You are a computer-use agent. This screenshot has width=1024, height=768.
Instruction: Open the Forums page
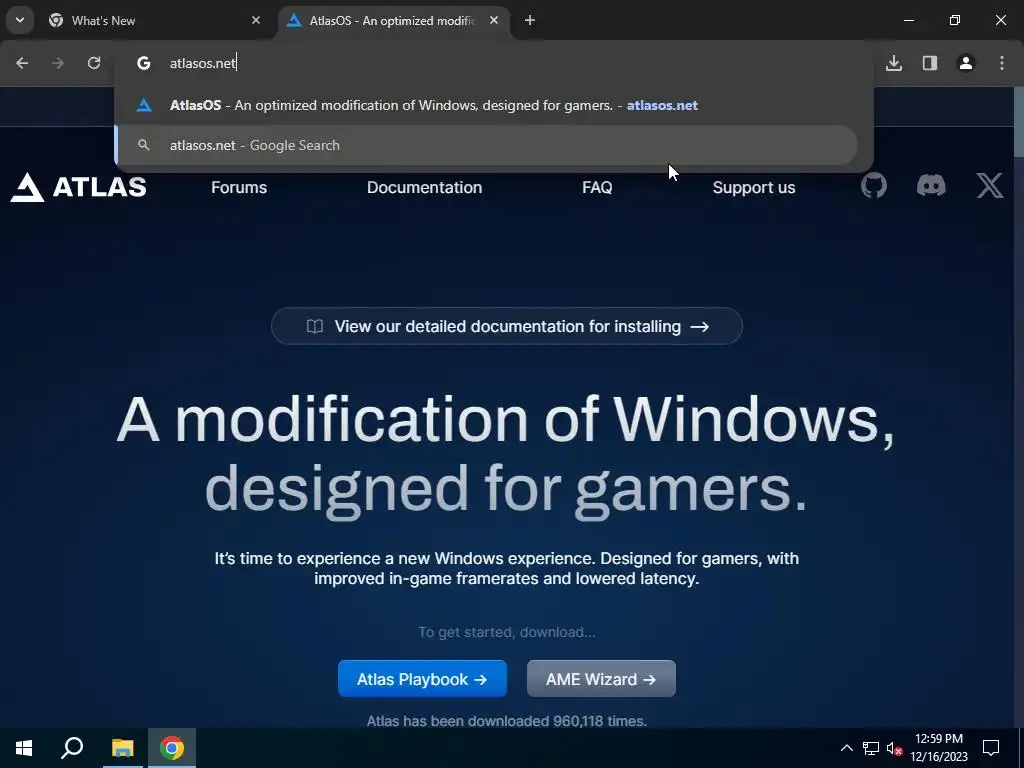[239, 187]
